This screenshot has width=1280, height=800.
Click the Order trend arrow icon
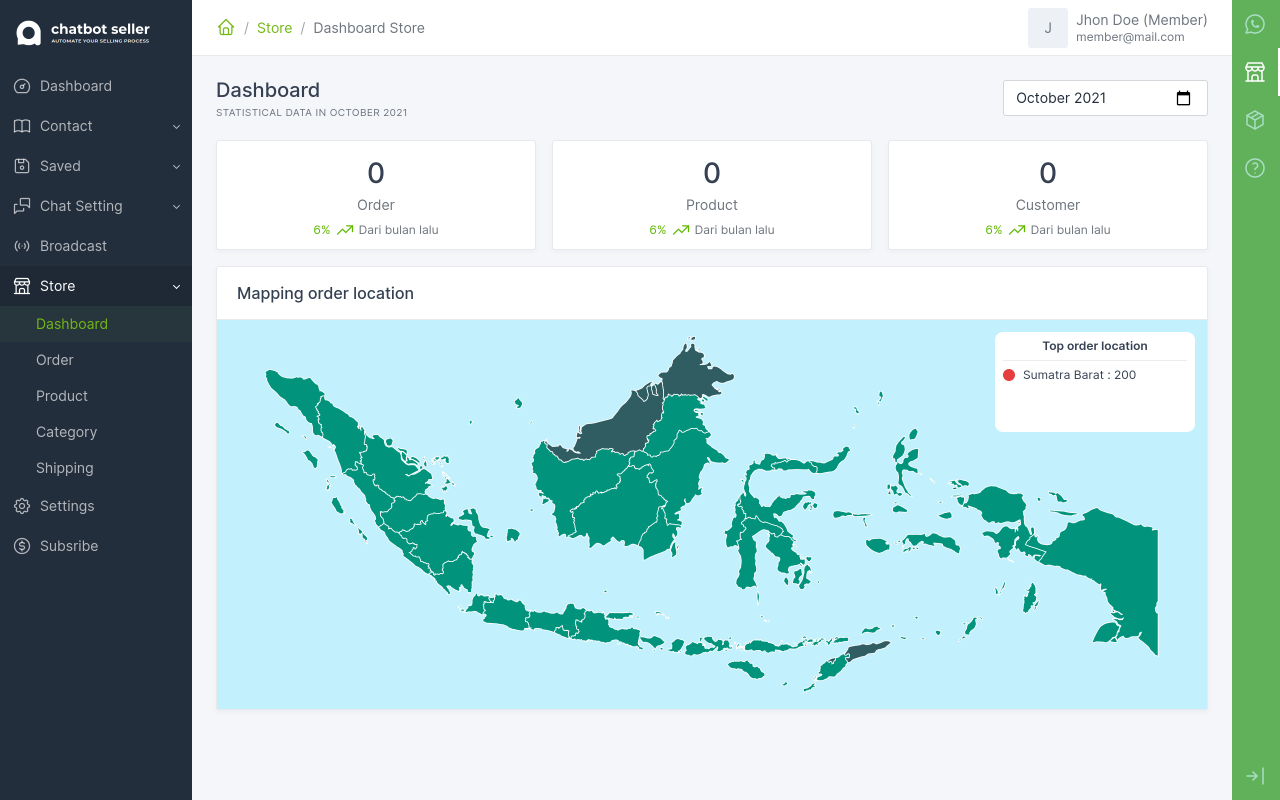tap(345, 230)
